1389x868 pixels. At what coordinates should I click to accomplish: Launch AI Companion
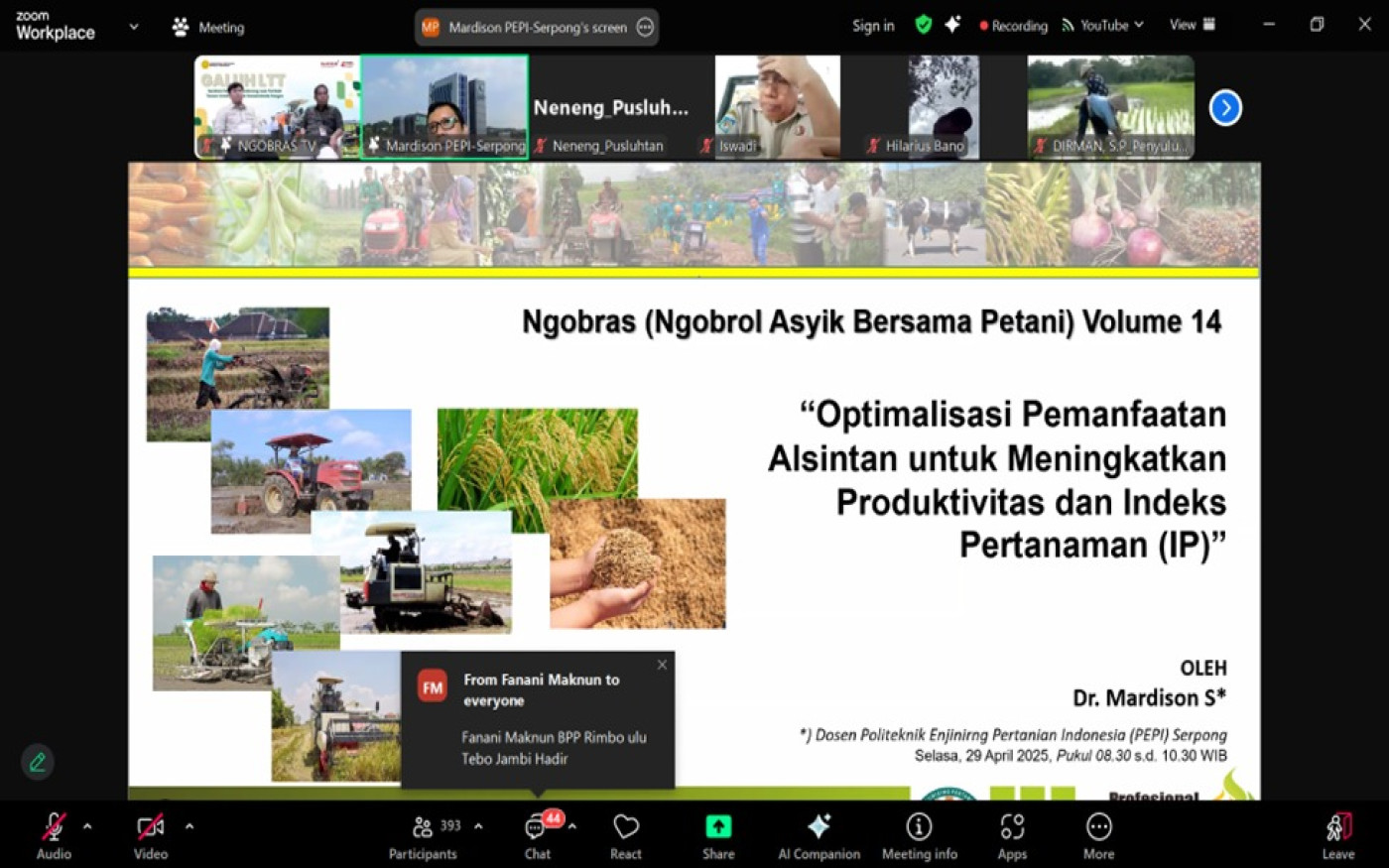819,834
